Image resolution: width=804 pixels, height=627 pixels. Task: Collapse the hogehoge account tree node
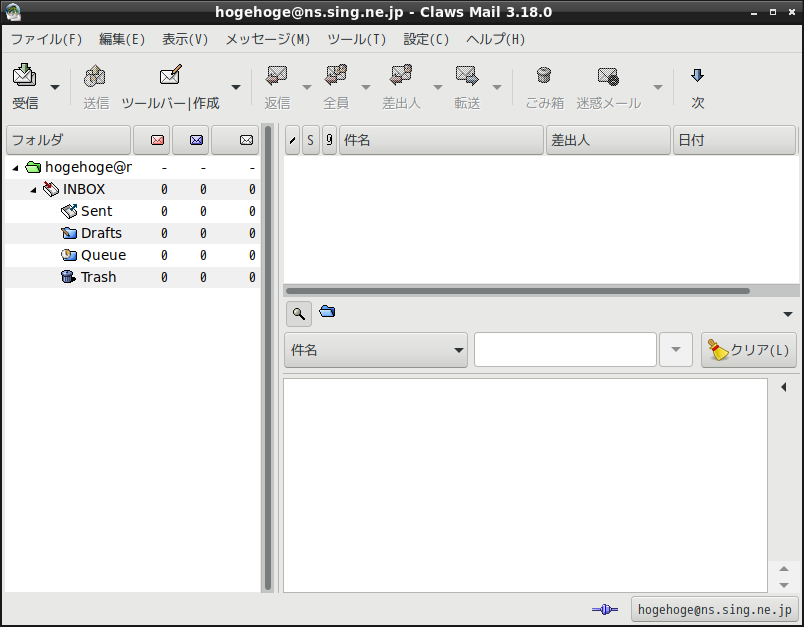point(15,168)
